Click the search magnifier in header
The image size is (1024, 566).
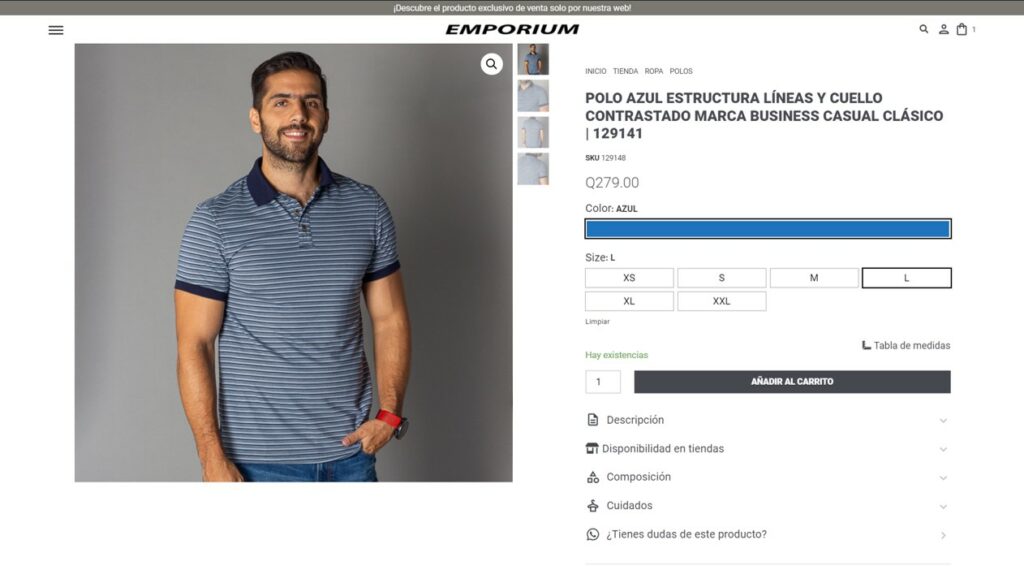[x=923, y=29]
